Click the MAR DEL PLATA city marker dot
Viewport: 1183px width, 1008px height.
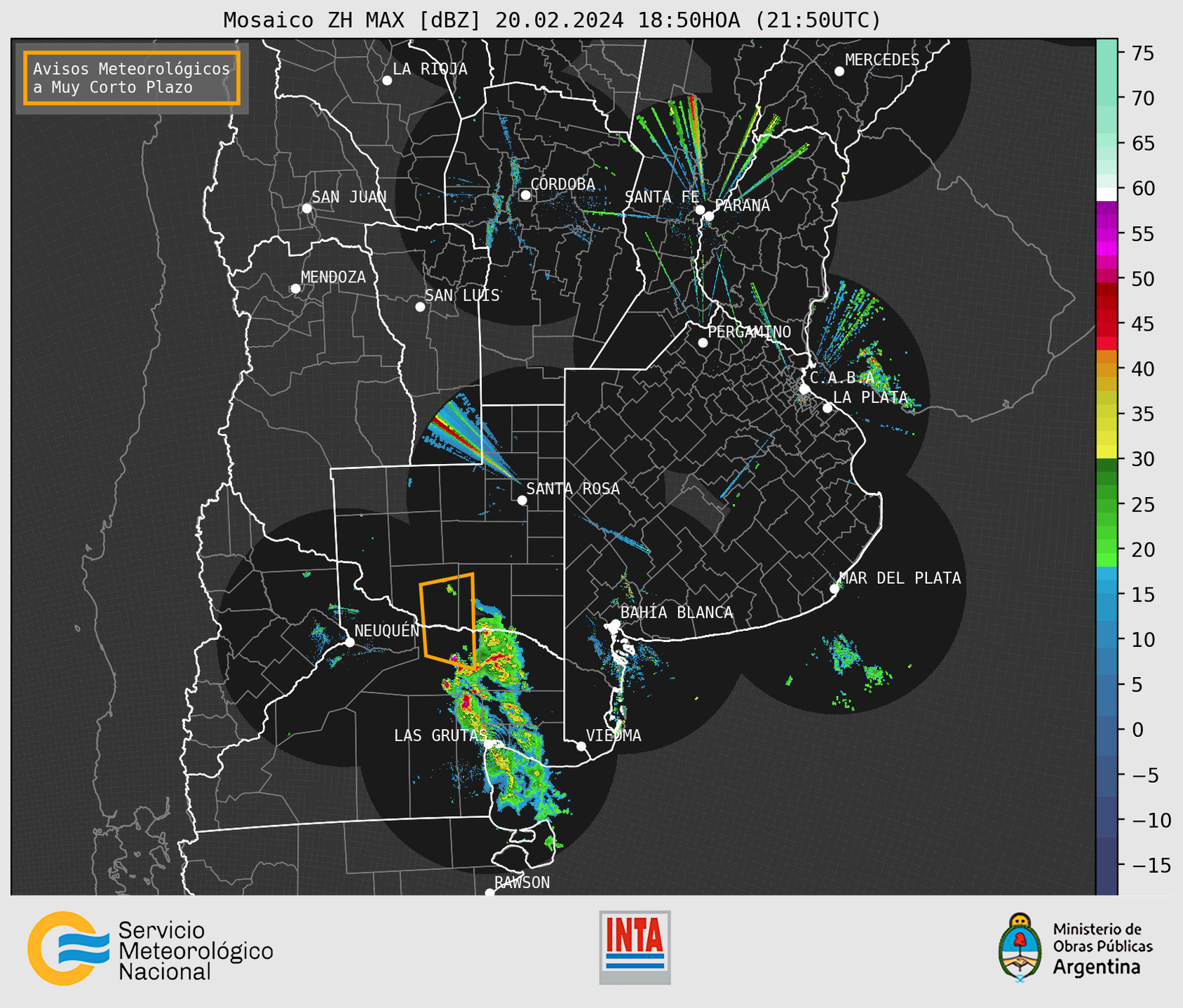coord(834,589)
